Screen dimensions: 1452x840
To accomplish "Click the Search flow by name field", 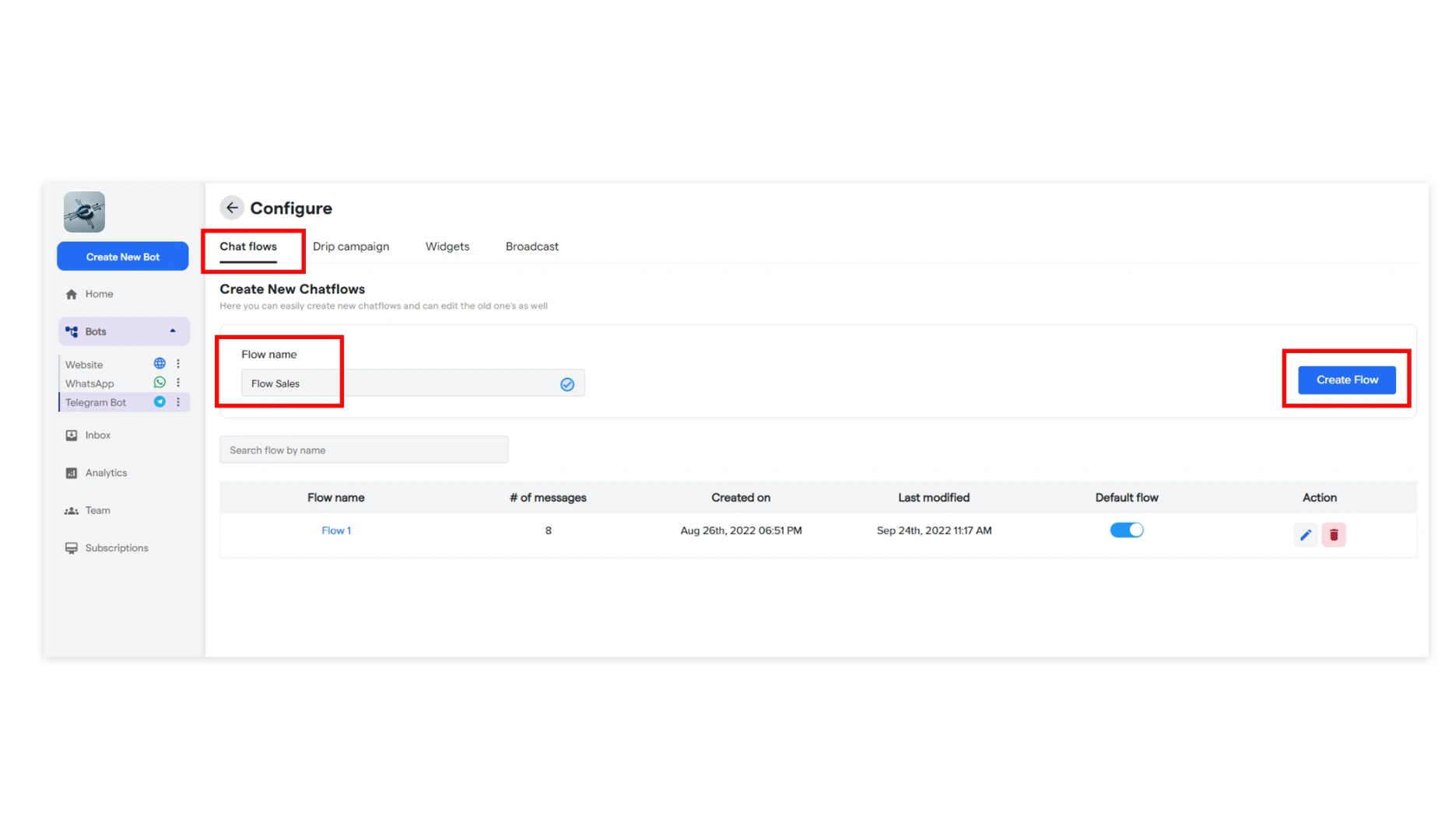I will (364, 450).
